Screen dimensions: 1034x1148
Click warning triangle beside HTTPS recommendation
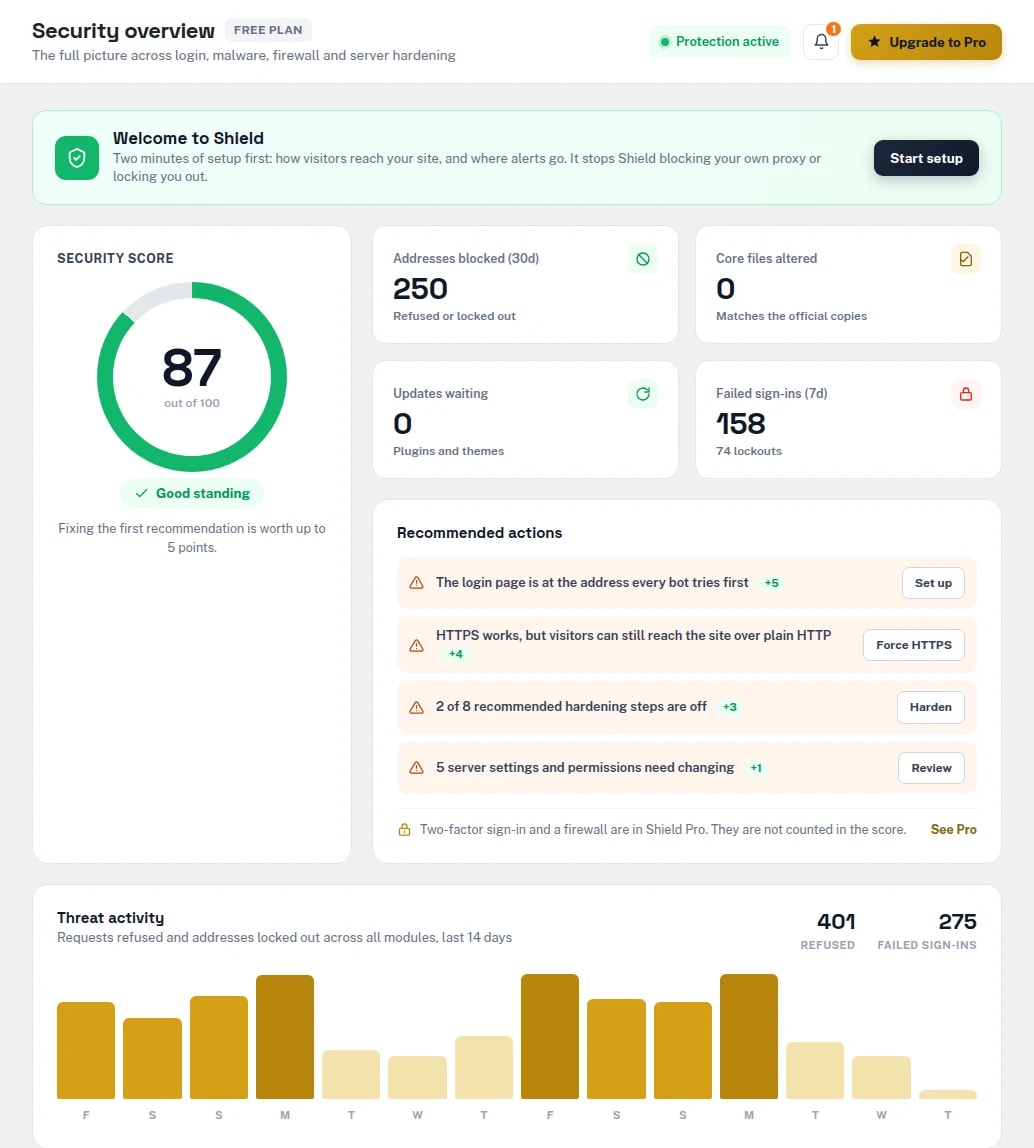[x=416, y=645]
